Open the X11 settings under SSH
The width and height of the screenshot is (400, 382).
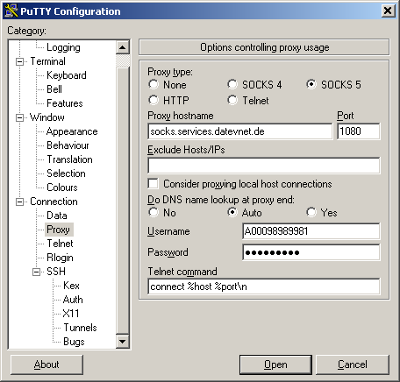[71, 313]
